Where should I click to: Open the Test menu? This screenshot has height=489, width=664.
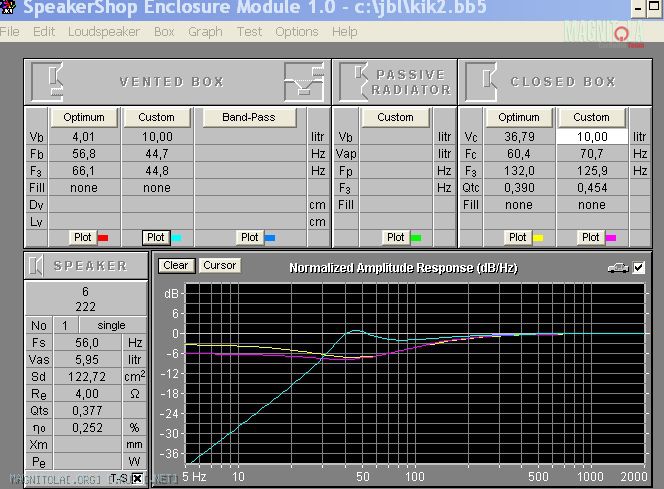[249, 32]
